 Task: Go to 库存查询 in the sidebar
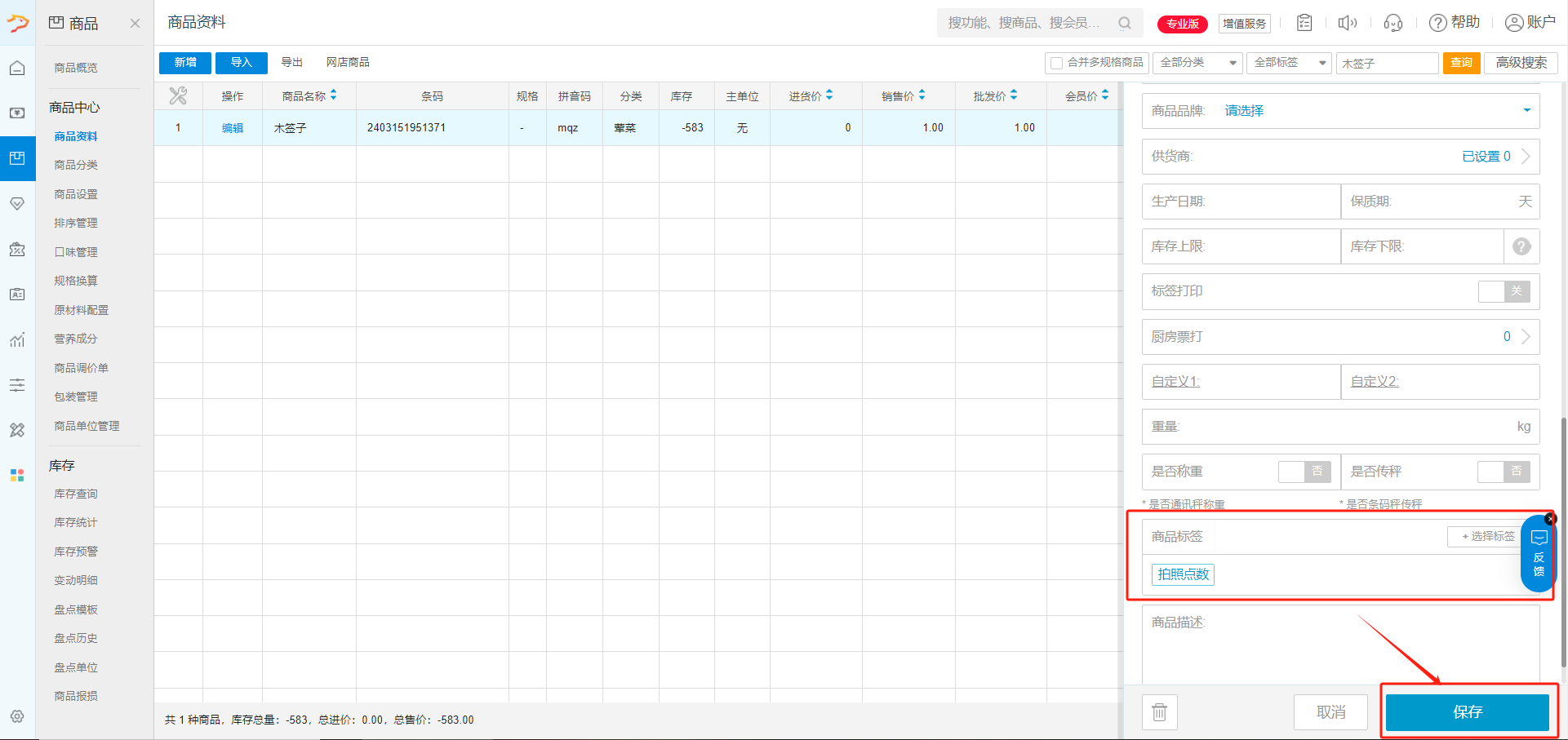(76, 494)
